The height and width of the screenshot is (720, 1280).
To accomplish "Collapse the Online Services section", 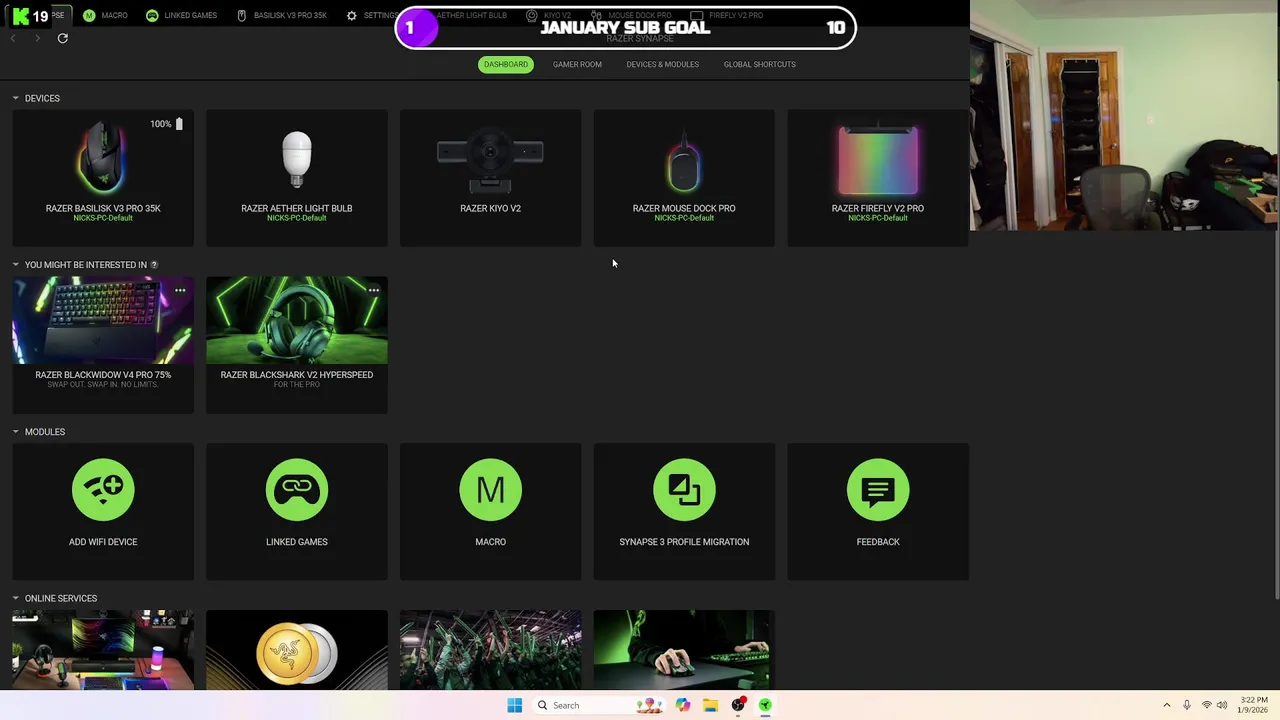I will pos(16,598).
